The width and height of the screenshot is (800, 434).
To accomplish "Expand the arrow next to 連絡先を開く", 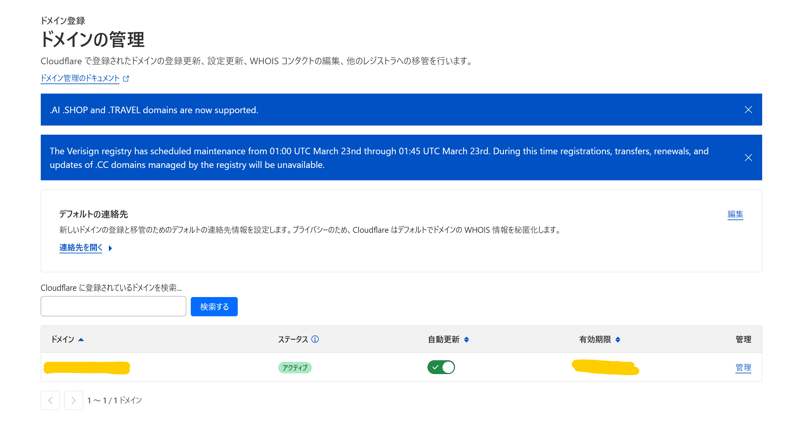I will [110, 248].
